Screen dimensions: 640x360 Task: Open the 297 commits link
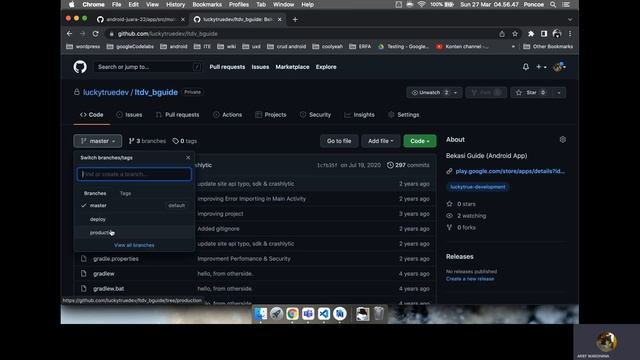tap(409, 165)
